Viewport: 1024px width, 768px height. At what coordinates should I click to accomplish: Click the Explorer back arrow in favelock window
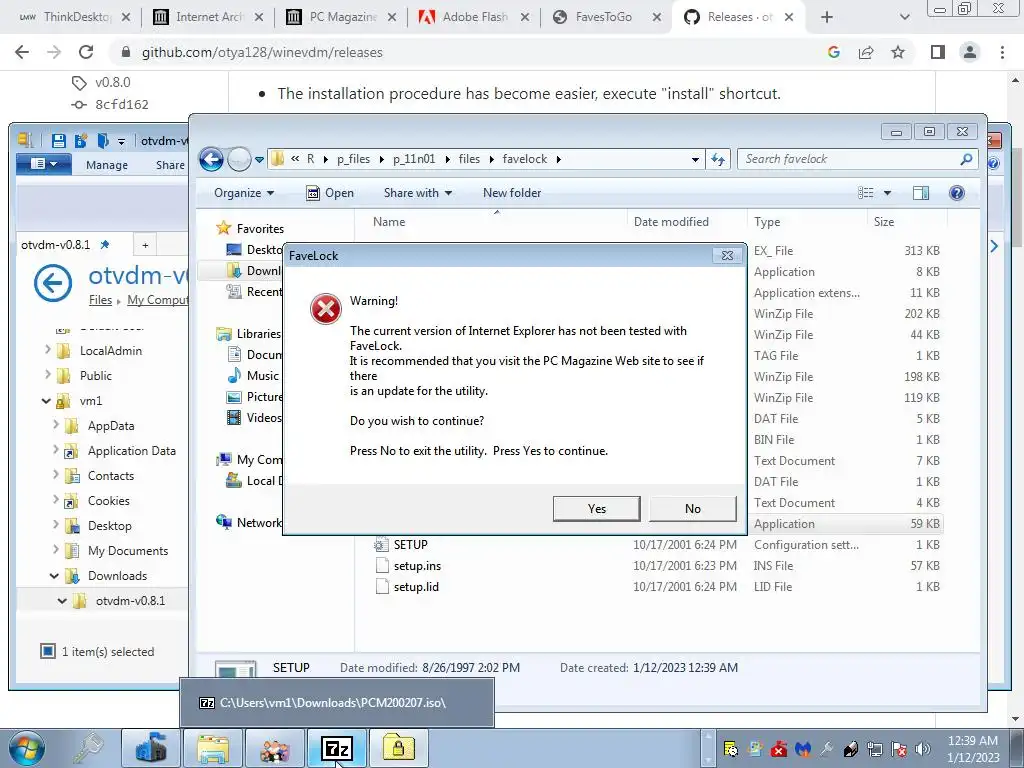(x=211, y=159)
